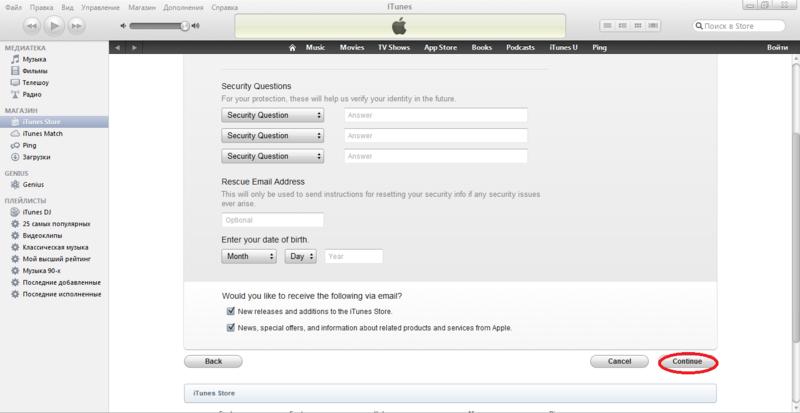Click the search magnifier icon
Image resolution: width=800 pixels, height=413 pixels.
point(699,26)
